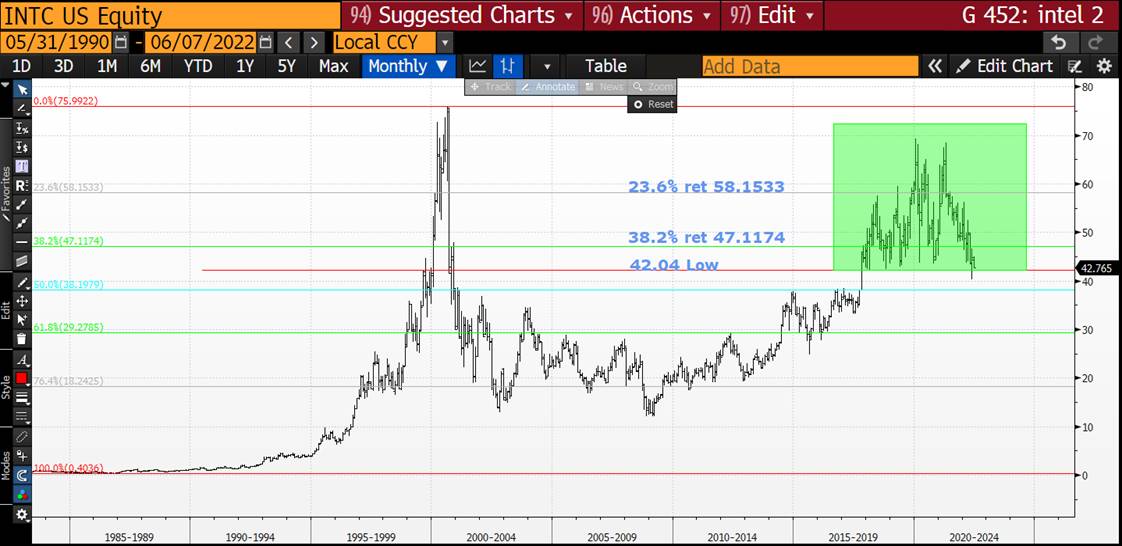This screenshot has width=1122, height=546.
Task: Click the 42.765 last price label
Action: click(x=1097, y=268)
